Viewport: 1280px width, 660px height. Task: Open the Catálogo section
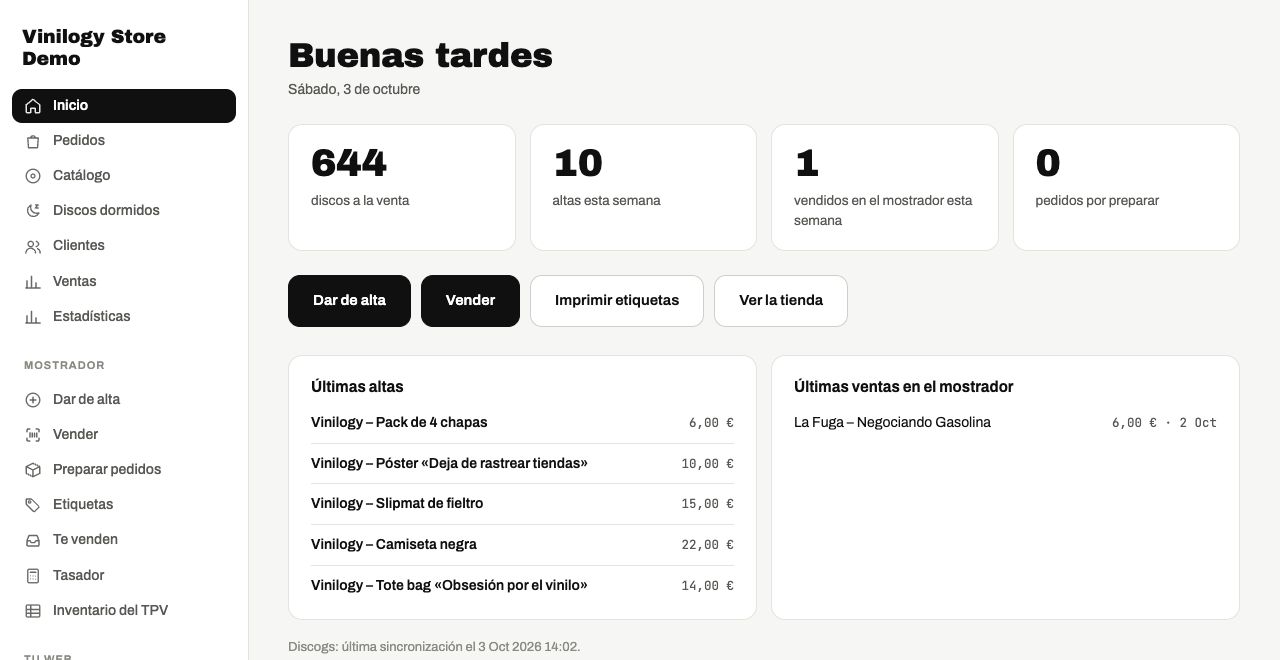pos(124,176)
